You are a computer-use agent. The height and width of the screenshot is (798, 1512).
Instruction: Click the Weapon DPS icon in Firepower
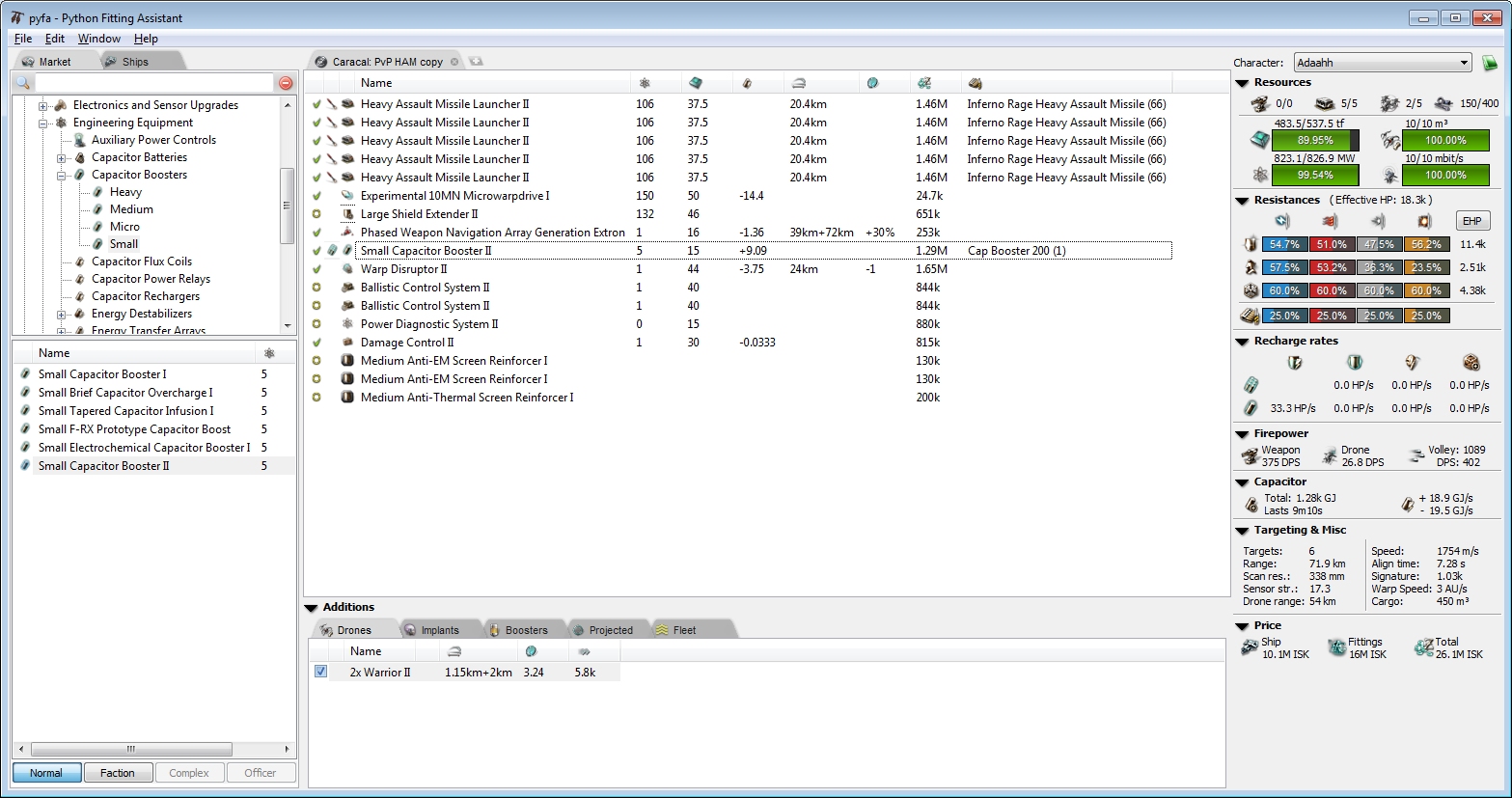1251,455
